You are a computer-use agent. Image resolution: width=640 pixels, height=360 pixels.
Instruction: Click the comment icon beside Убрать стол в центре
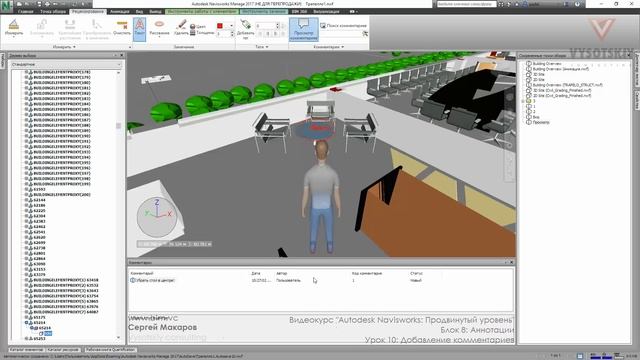[x=132, y=280]
